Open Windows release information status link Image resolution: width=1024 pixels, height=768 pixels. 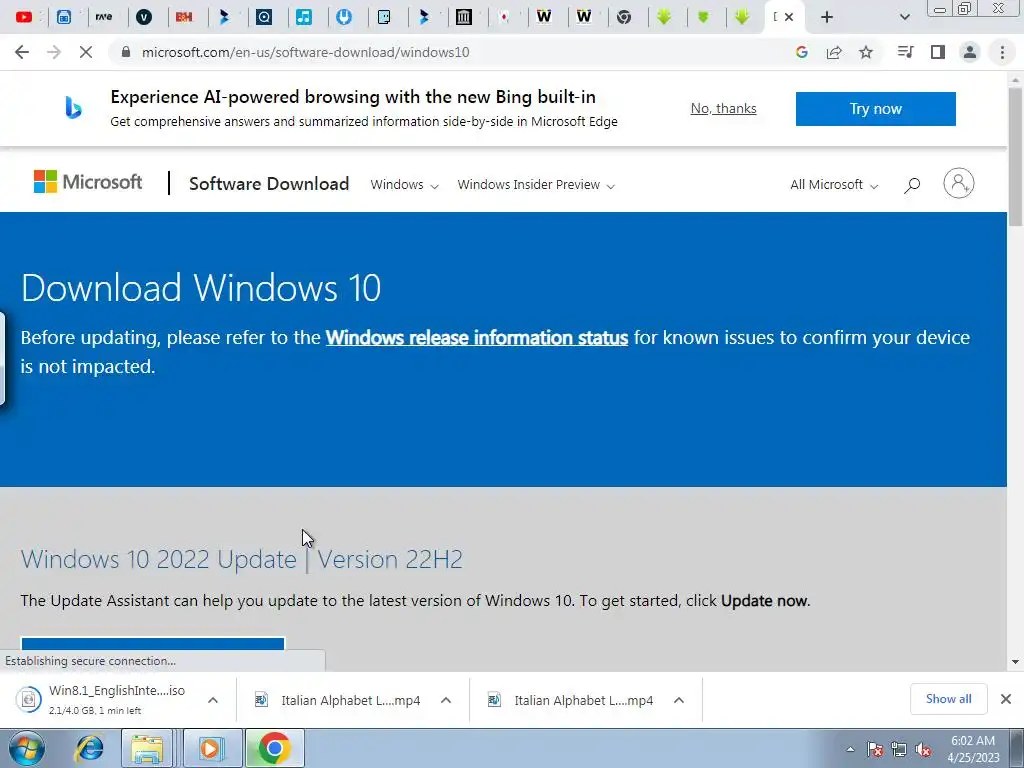pos(477,338)
